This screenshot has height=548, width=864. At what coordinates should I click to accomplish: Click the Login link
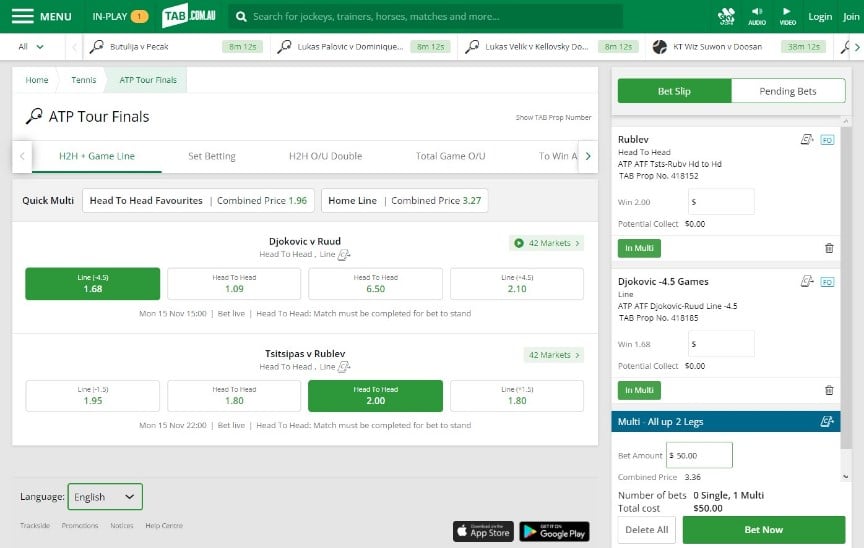pos(820,17)
